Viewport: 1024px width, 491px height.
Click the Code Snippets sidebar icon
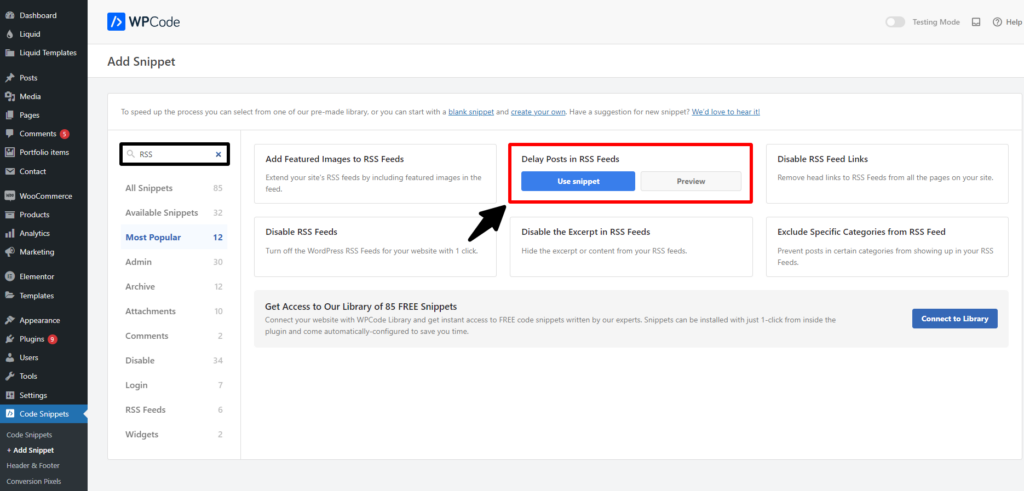(x=10, y=414)
